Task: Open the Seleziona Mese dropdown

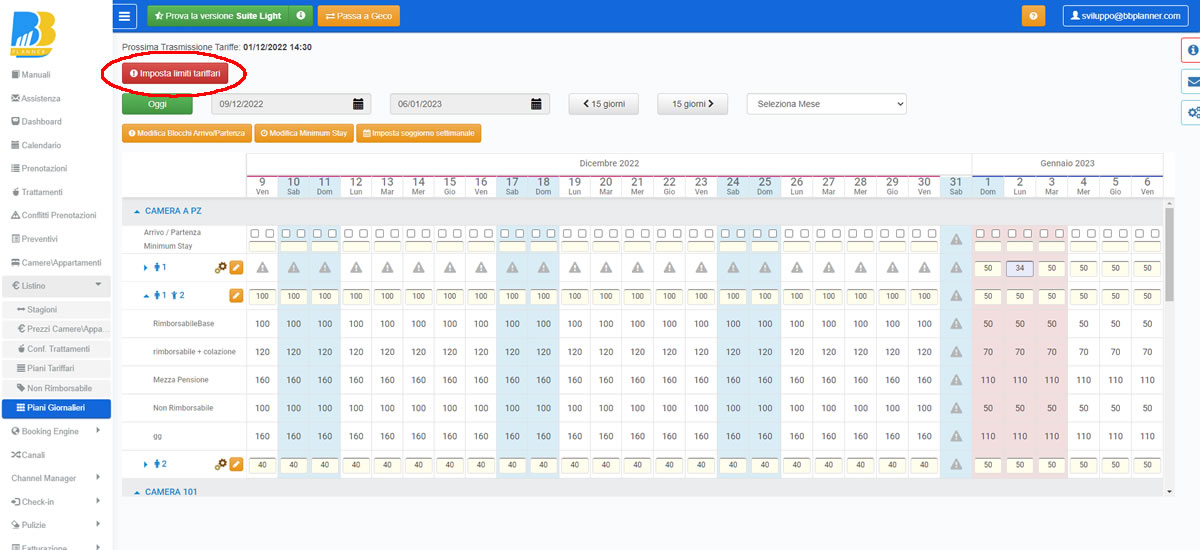Action: tap(826, 104)
